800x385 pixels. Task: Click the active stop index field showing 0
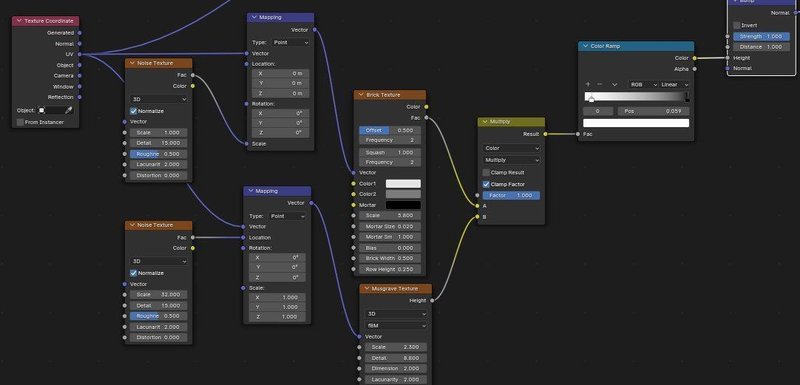click(598, 111)
